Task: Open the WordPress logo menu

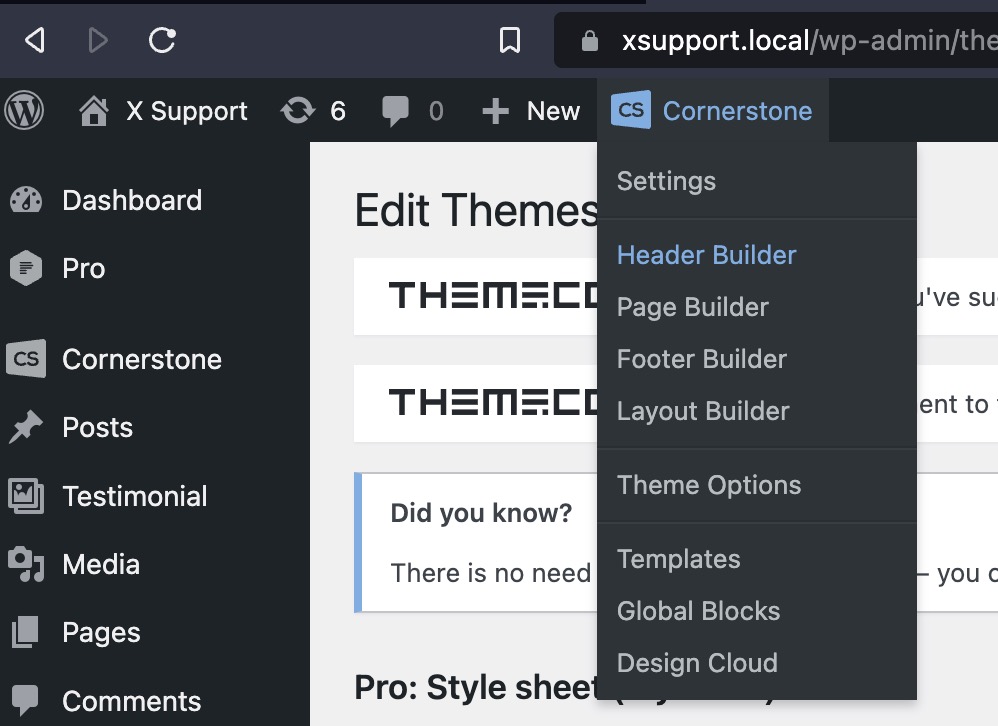Action: click(x=24, y=111)
